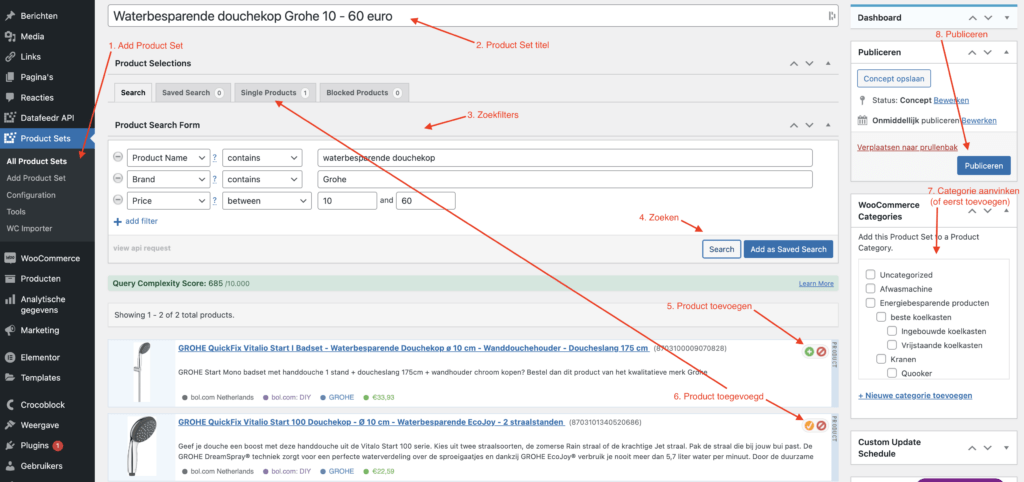1024x482 pixels.
Task: Open Elementor from the admin sidebar
Action: [39, 357]
